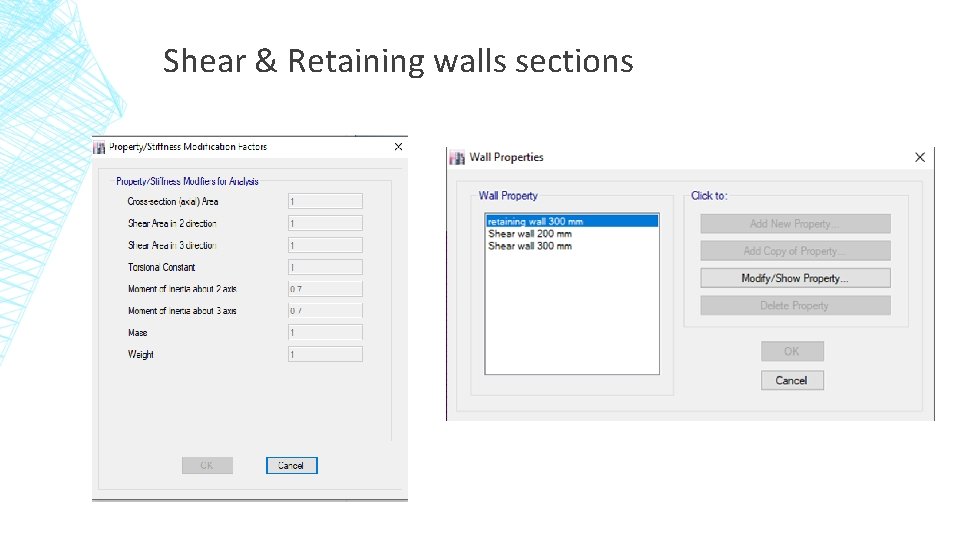The height and width of the screenshot is (540, 960).
Task: Select Shear wall 200 mm property
Action: coord(530,234)
